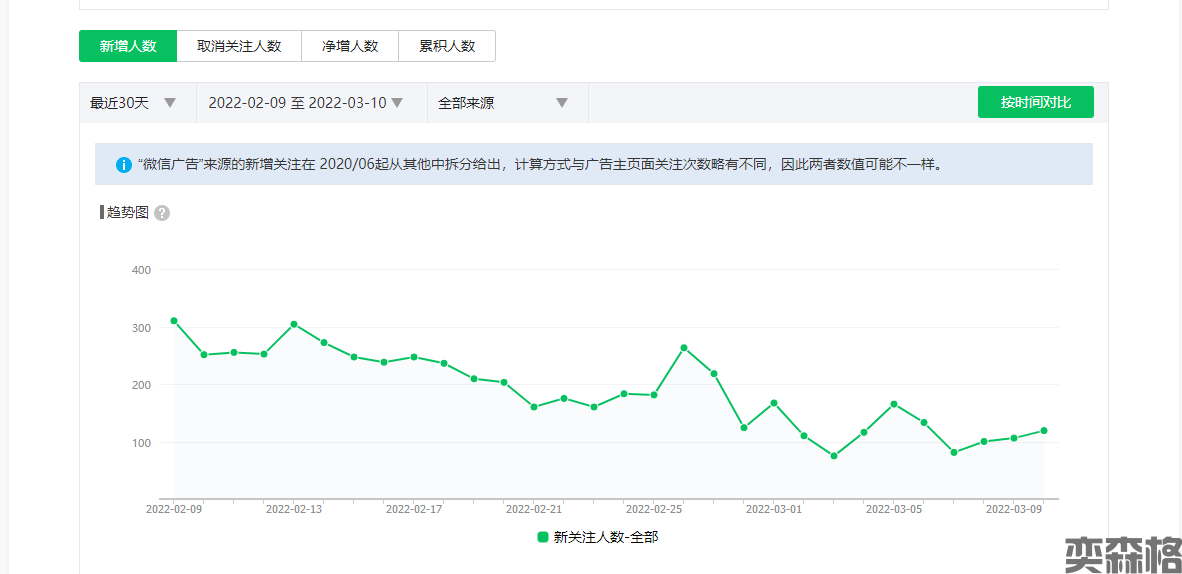This screenshot has width=1182, height=574.
Task: Click the data point above 2022-03-05
Action: point(894,404)
